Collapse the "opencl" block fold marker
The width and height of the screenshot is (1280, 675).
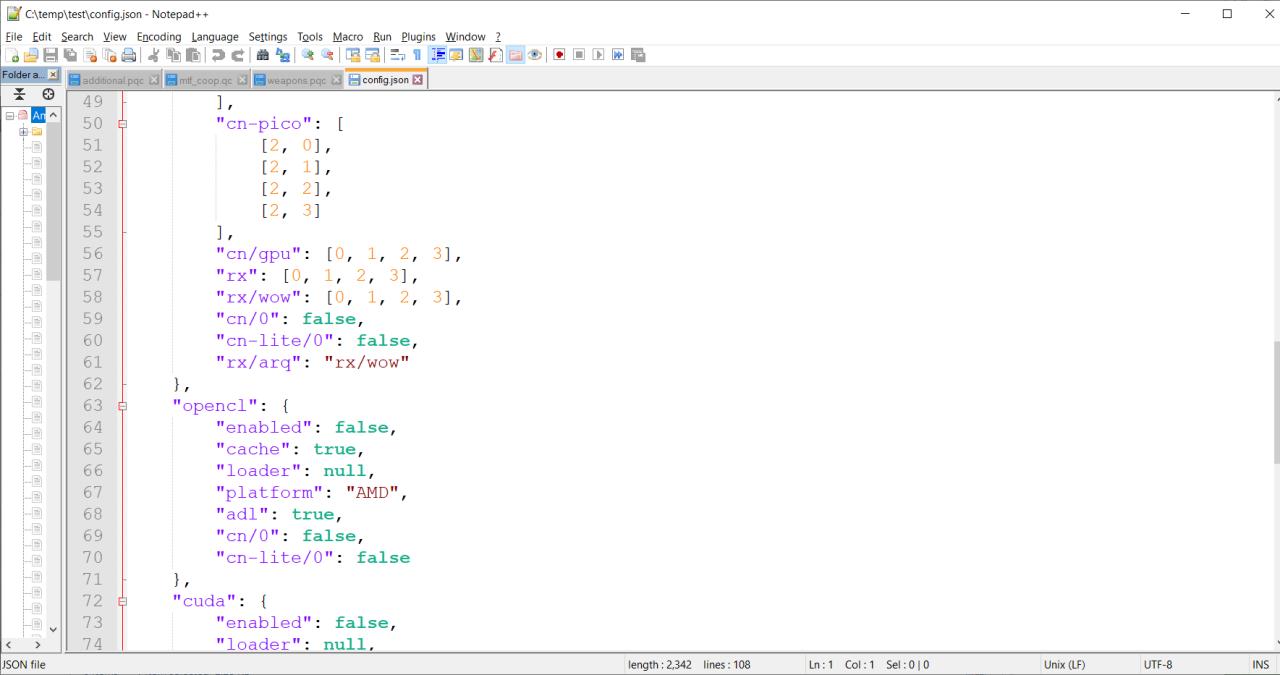(x=123, y=406)
